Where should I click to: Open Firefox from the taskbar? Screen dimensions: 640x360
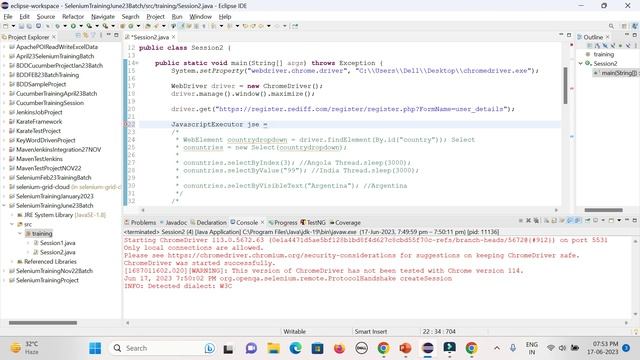[x=339, y=348]
